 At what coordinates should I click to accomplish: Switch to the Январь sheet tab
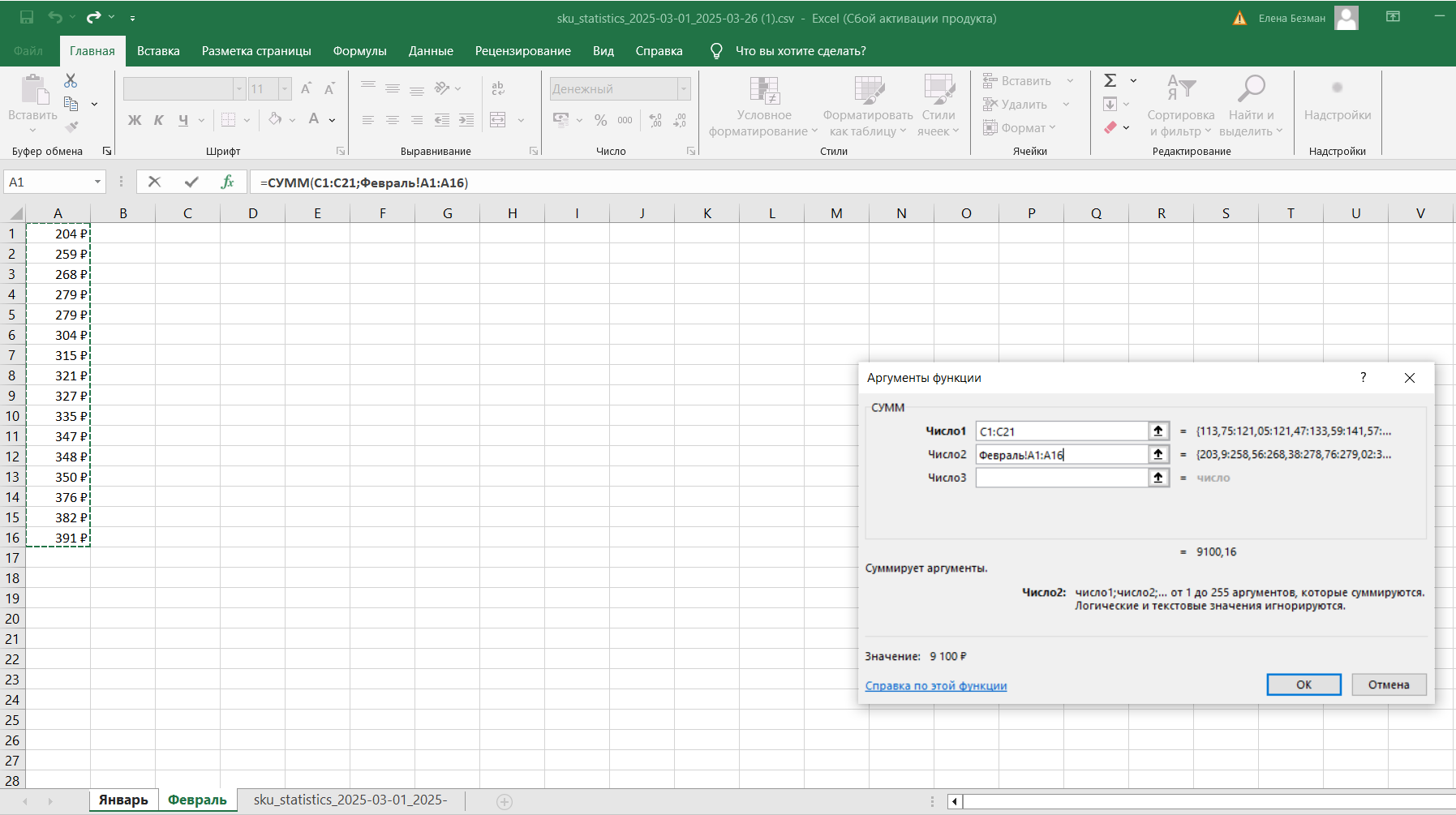coord(123,800)
